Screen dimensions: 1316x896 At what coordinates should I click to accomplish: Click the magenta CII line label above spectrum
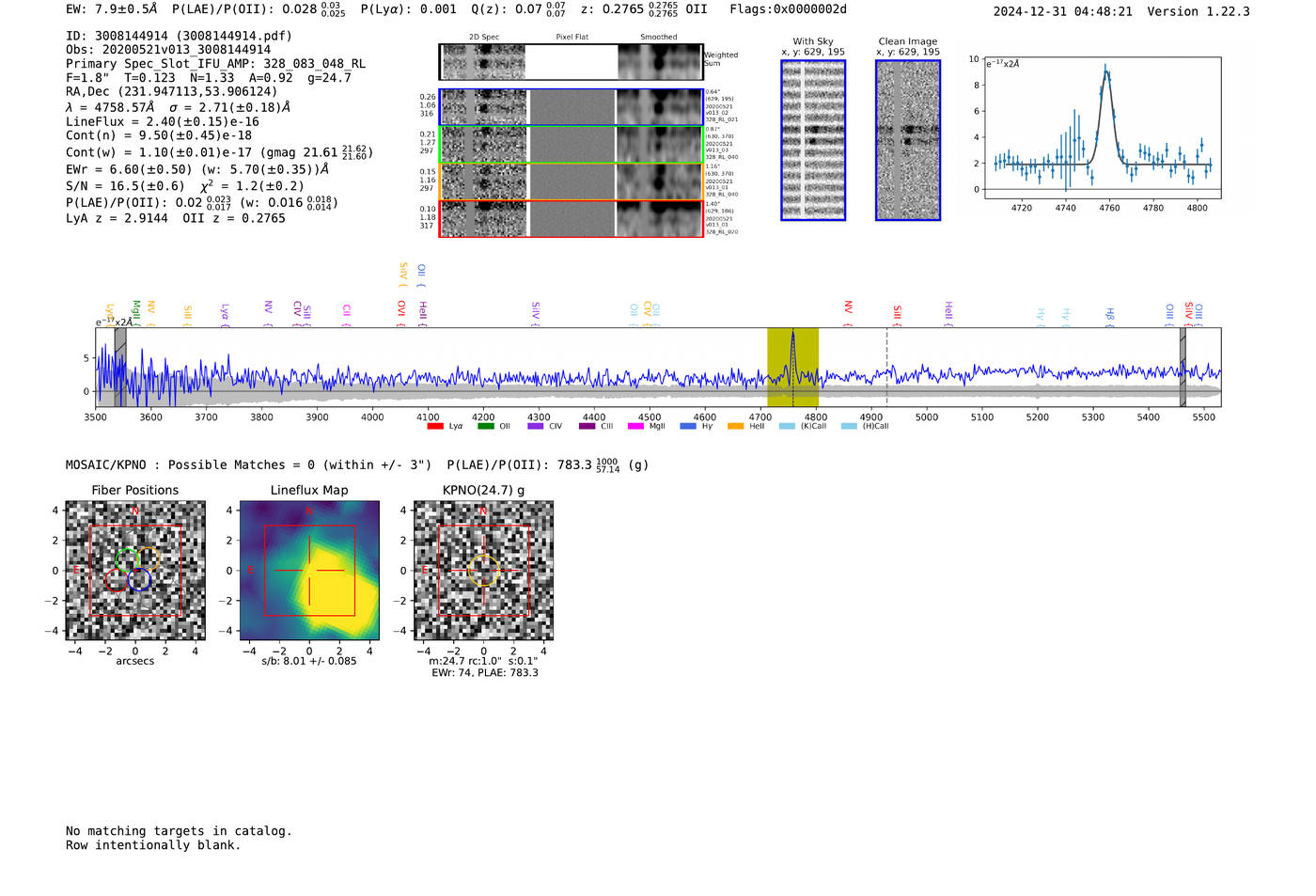[x=347, y=316]
